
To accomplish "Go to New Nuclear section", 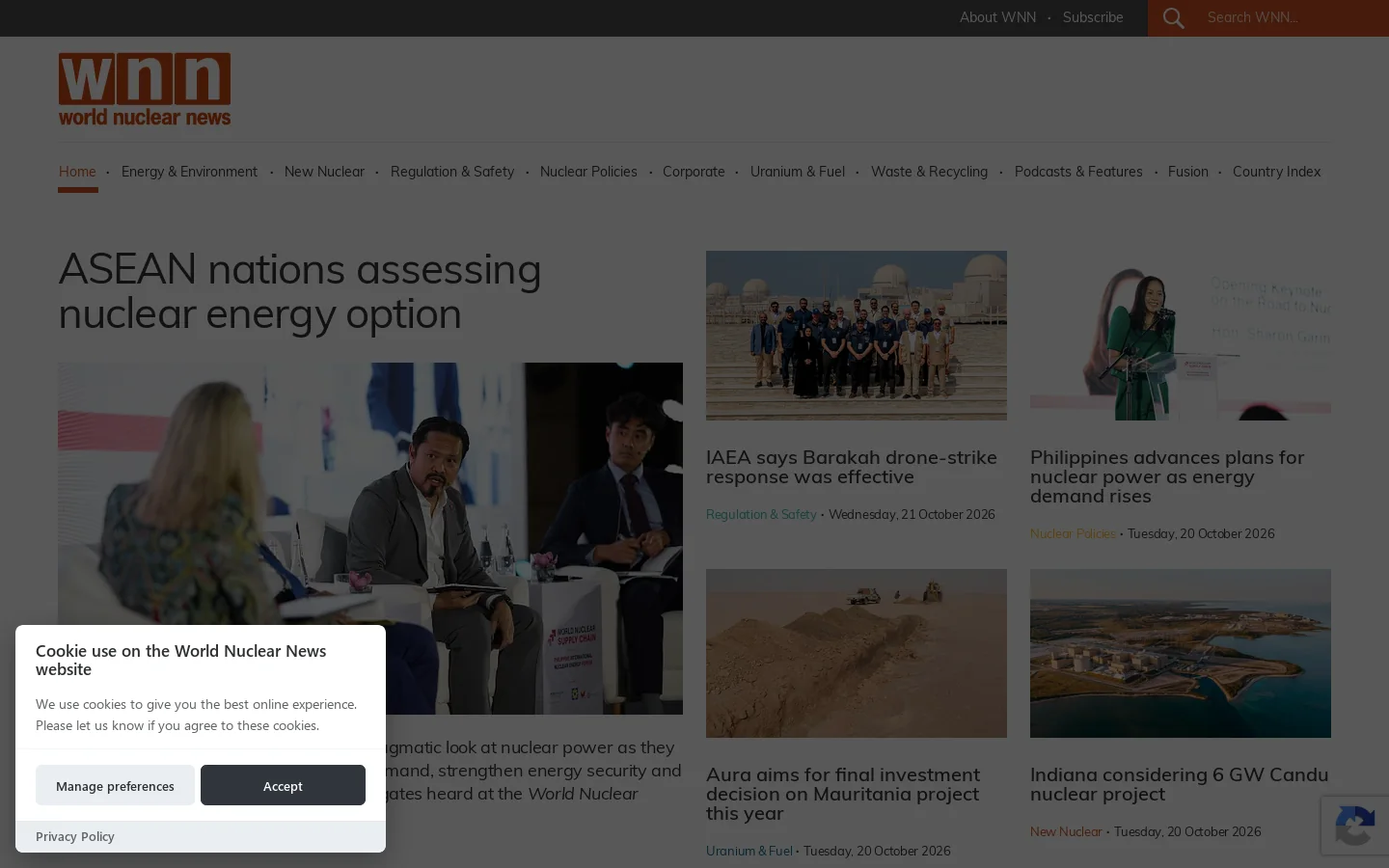I will pos(324,172).
